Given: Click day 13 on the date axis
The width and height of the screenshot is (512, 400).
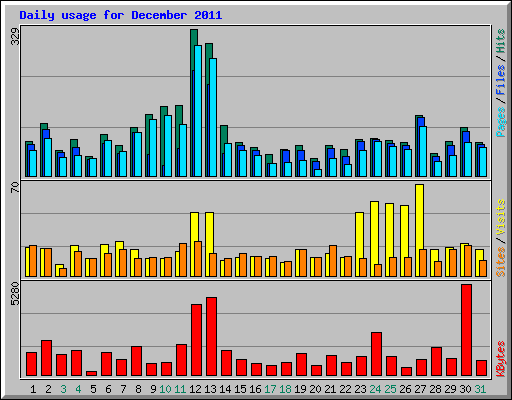Looking at the screenshot, I should (x=210, y=389).
